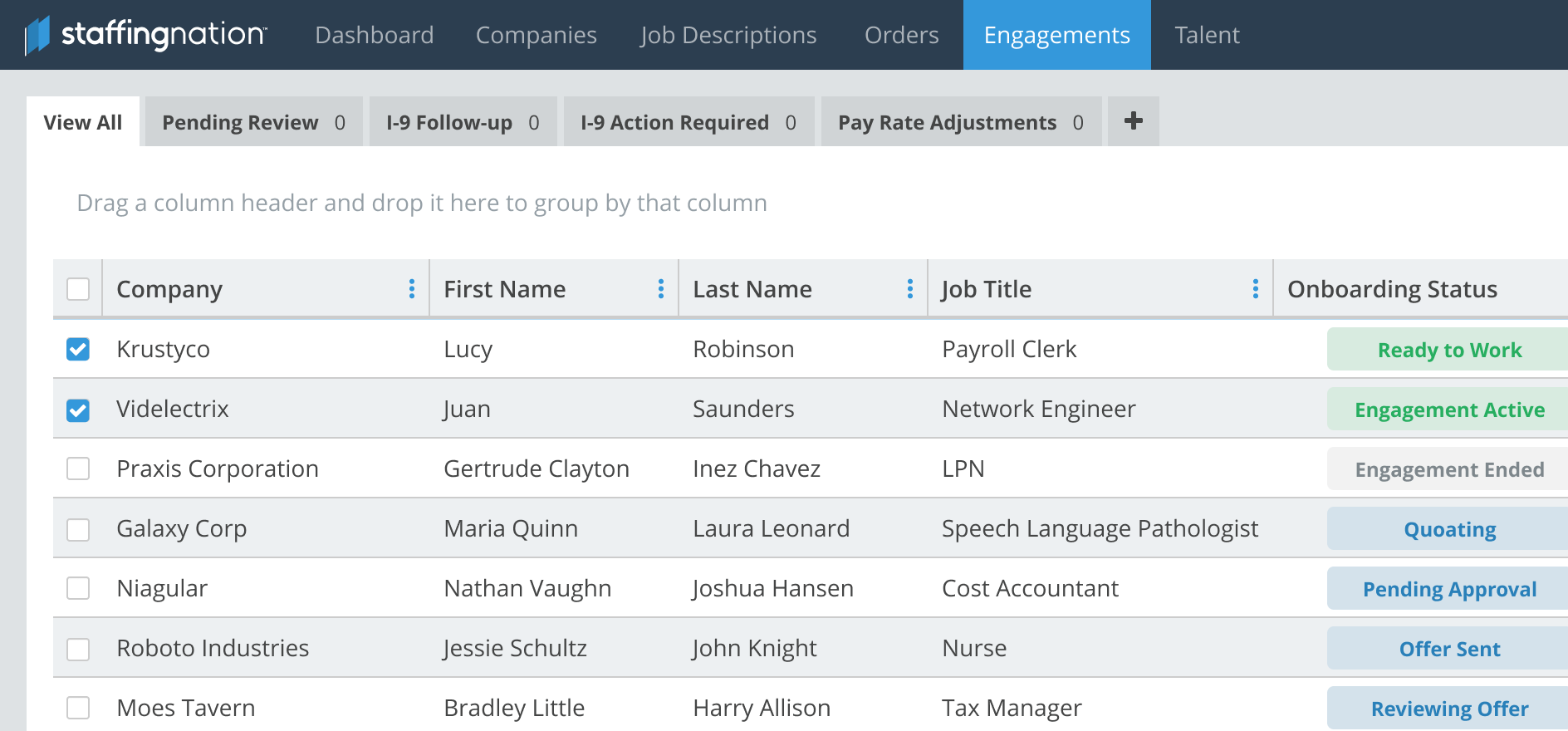Screen dimensions: 1568x731
Task: Open Job Descriptions nav item
Action: click(x=728, y=35)
